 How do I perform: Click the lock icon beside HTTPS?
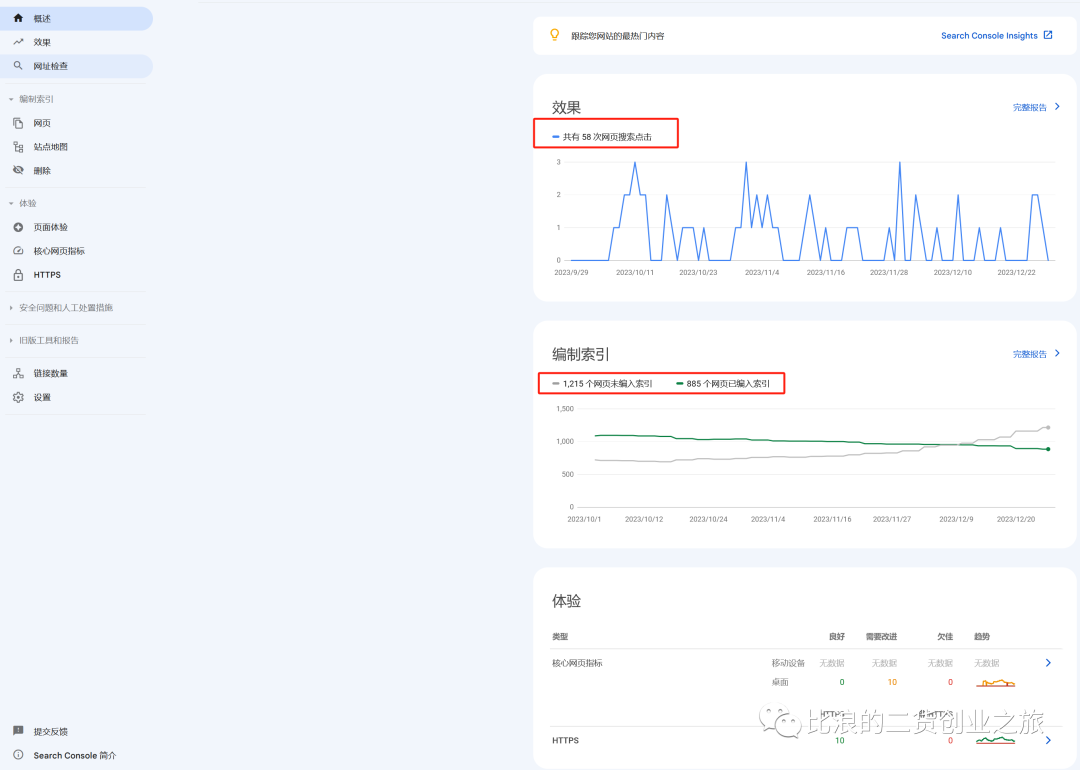(18, 275)
